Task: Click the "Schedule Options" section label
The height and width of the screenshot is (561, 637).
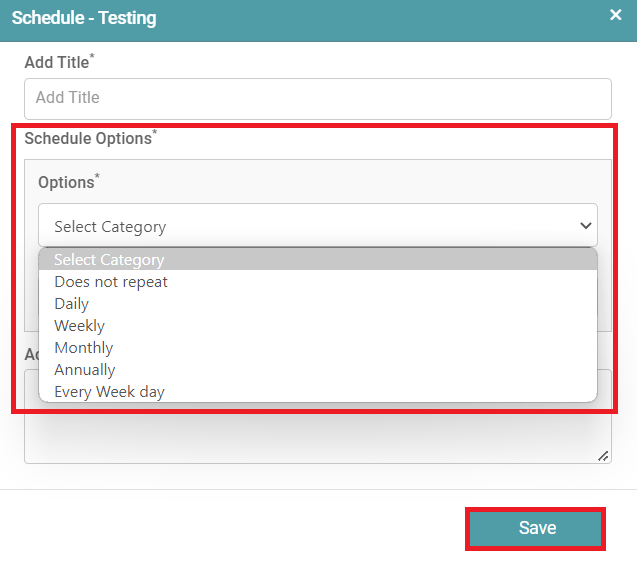Action: point(88,139)
